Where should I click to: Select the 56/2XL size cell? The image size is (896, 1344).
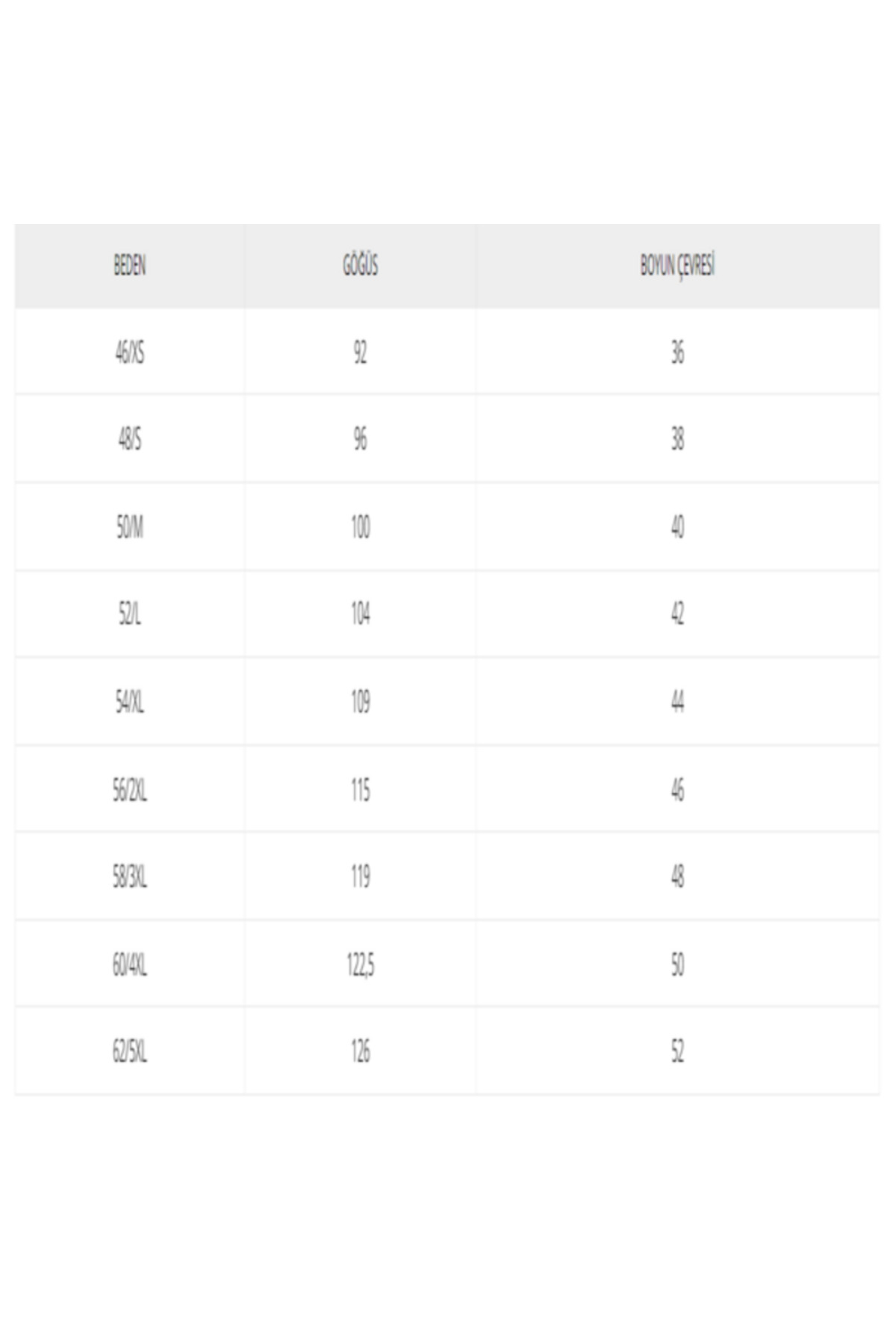click(x=130, y=790)
